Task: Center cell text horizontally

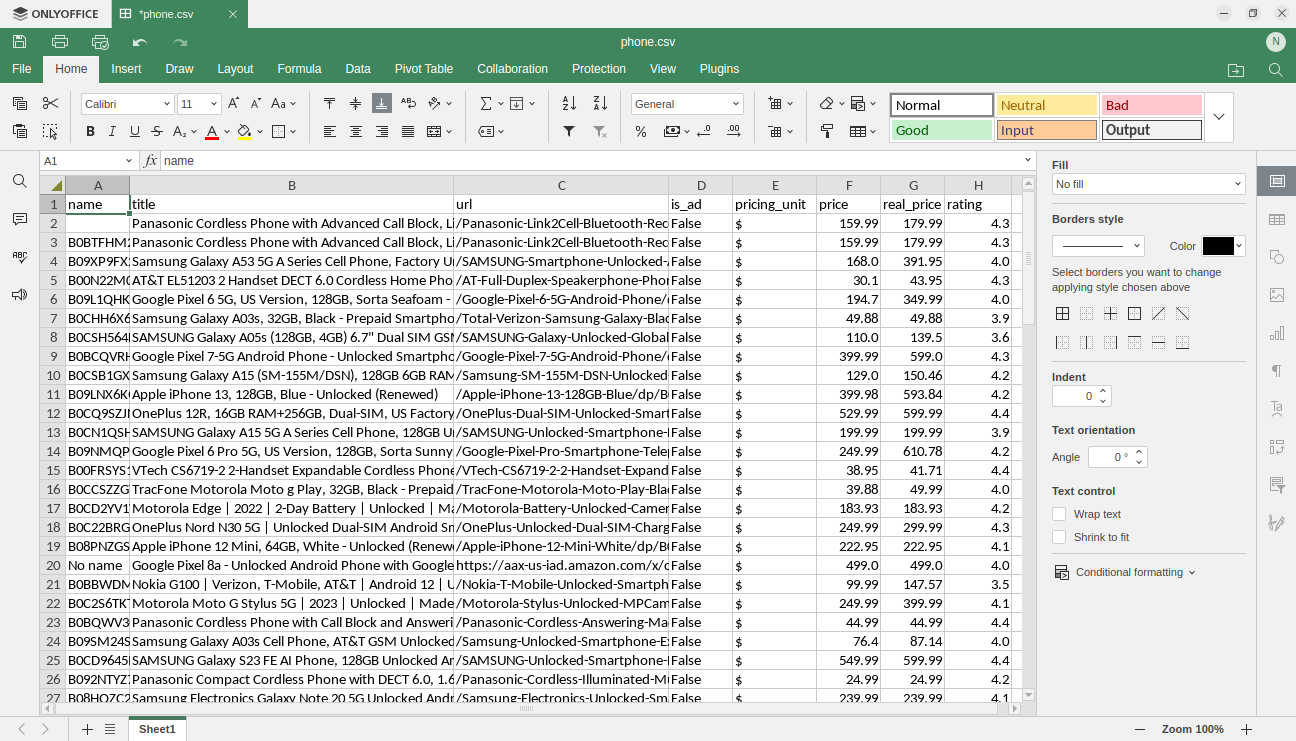Action: coord(355,131)
